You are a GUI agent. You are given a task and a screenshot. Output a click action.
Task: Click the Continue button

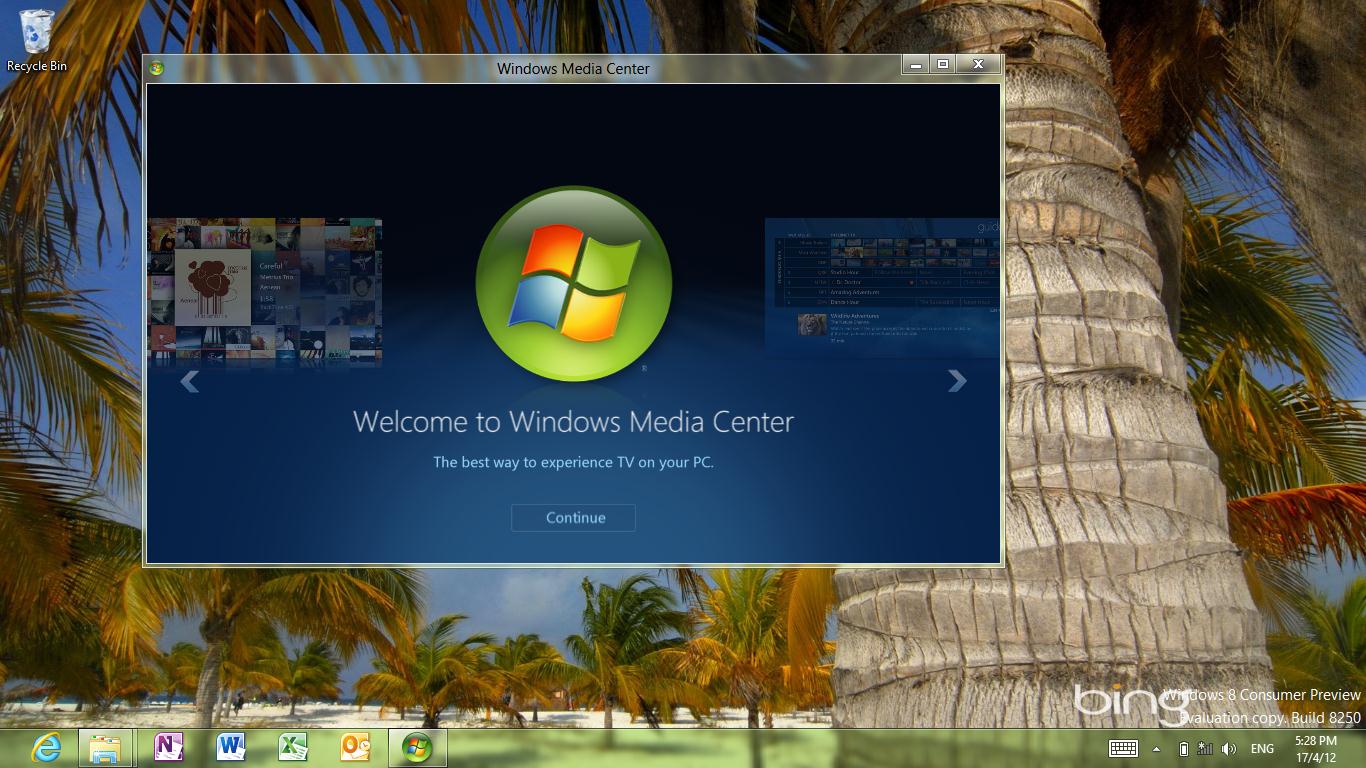tap(573, 517)
